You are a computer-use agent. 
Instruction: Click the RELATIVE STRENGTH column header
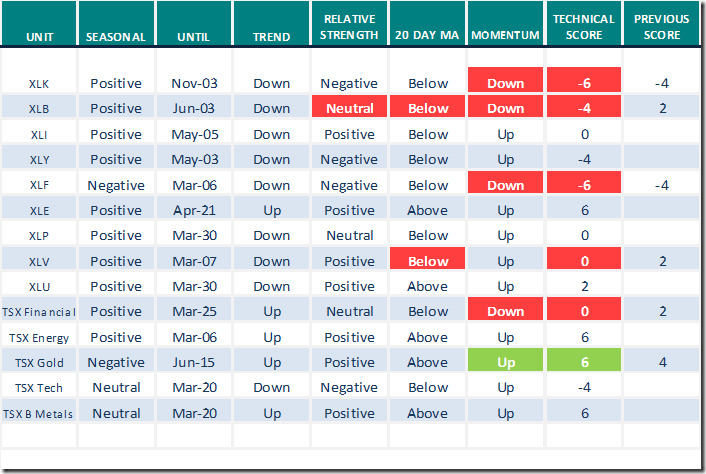[350, 27]
